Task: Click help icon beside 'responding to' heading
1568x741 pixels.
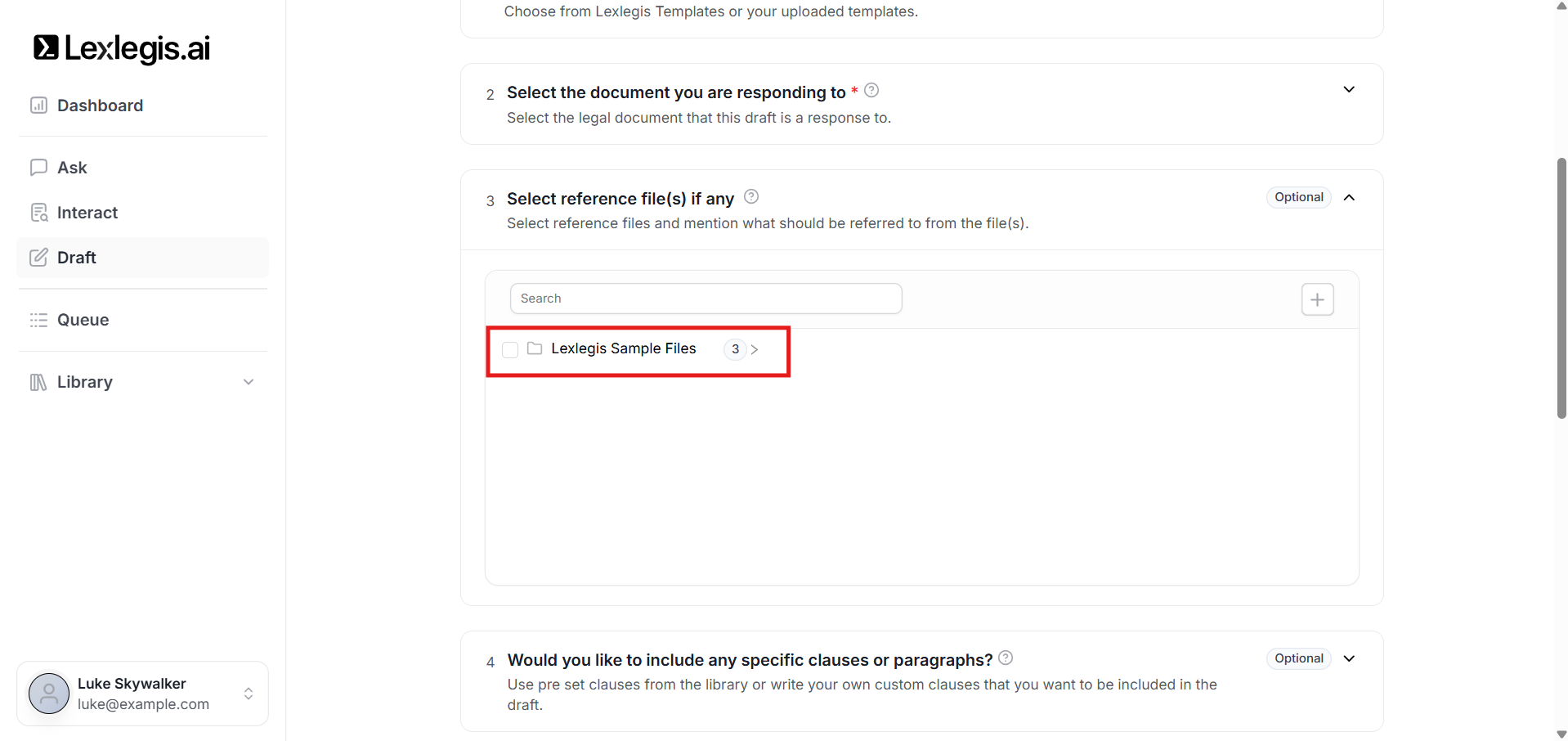Action: point(871,90)
